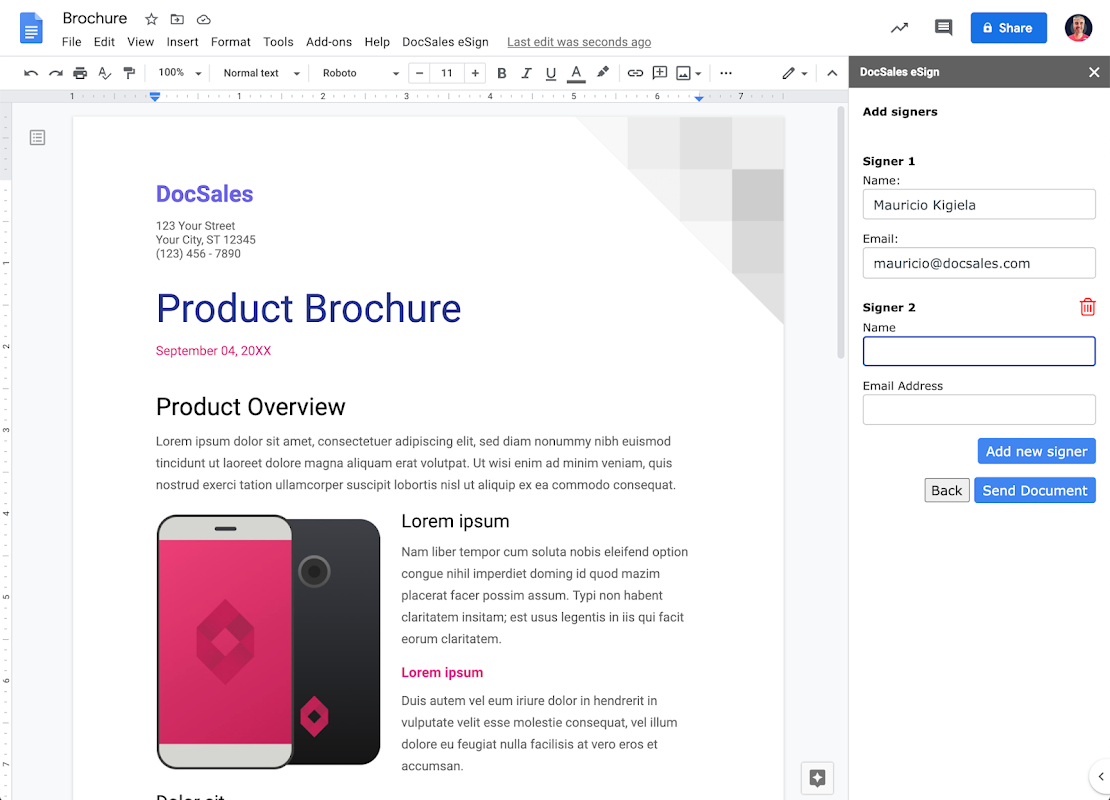Hide side panel chevron arrow
Viewport: 1110px width, 800px height.
pos(1100,777)
